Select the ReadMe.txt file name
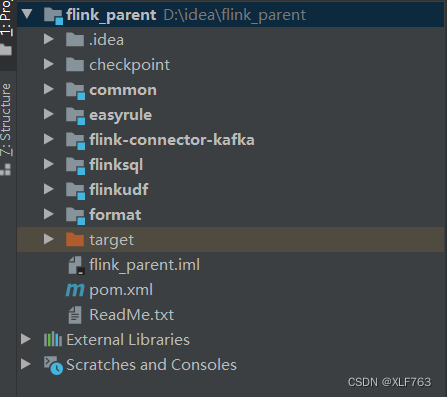447x397 pixels. 131,315
